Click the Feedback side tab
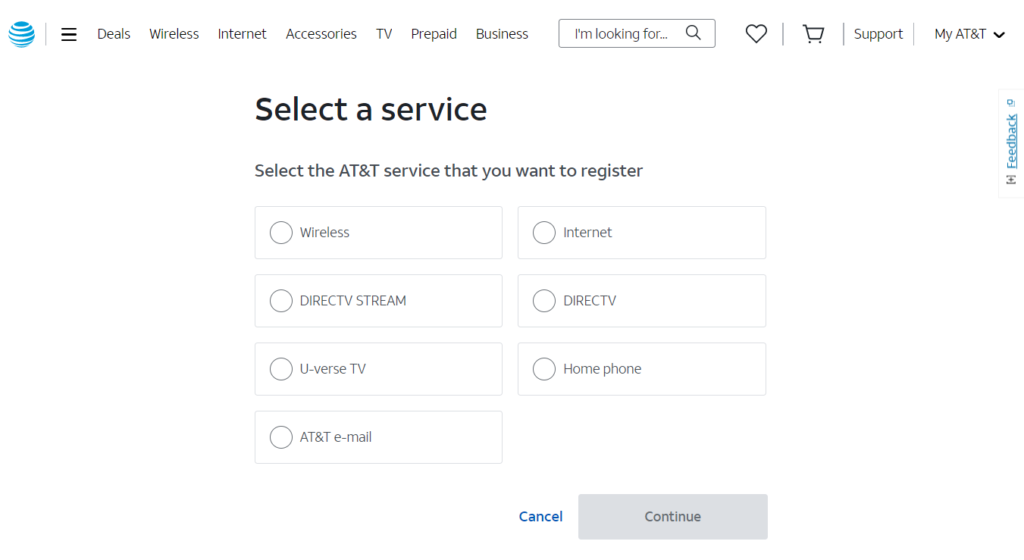 point(1012,142)
